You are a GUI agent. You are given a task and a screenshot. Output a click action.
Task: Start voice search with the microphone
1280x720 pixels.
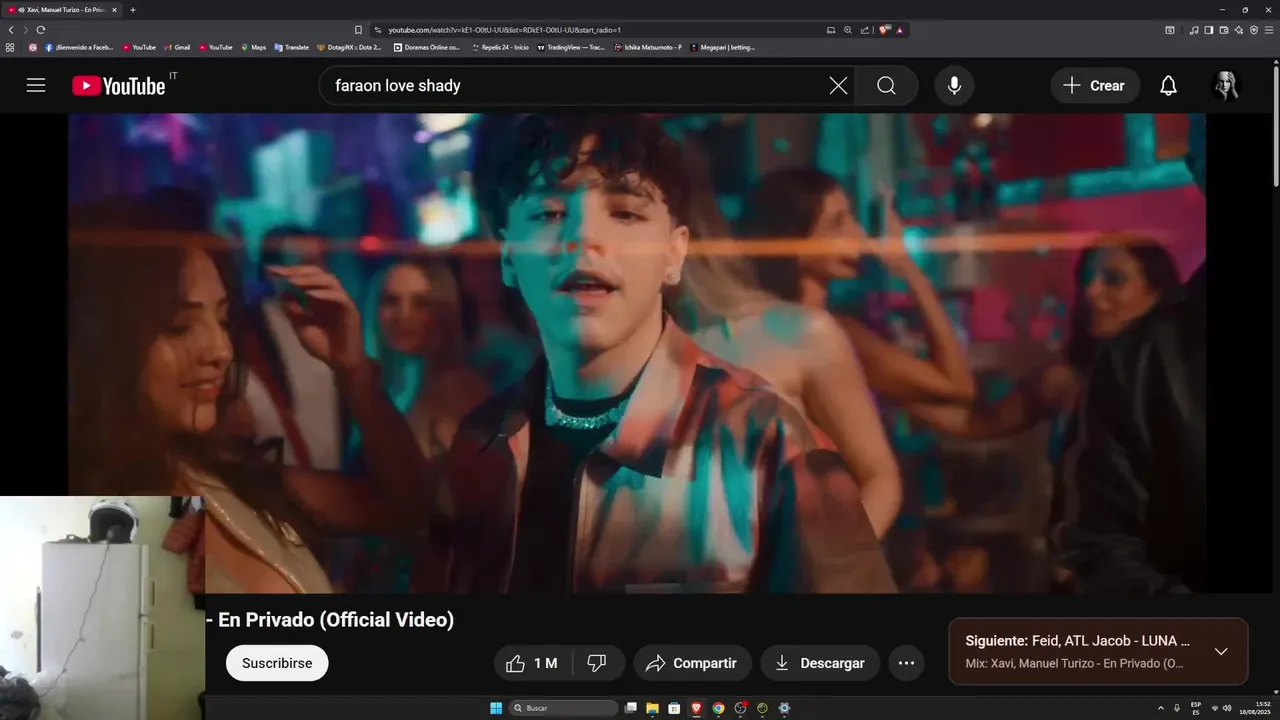(954, 85)
